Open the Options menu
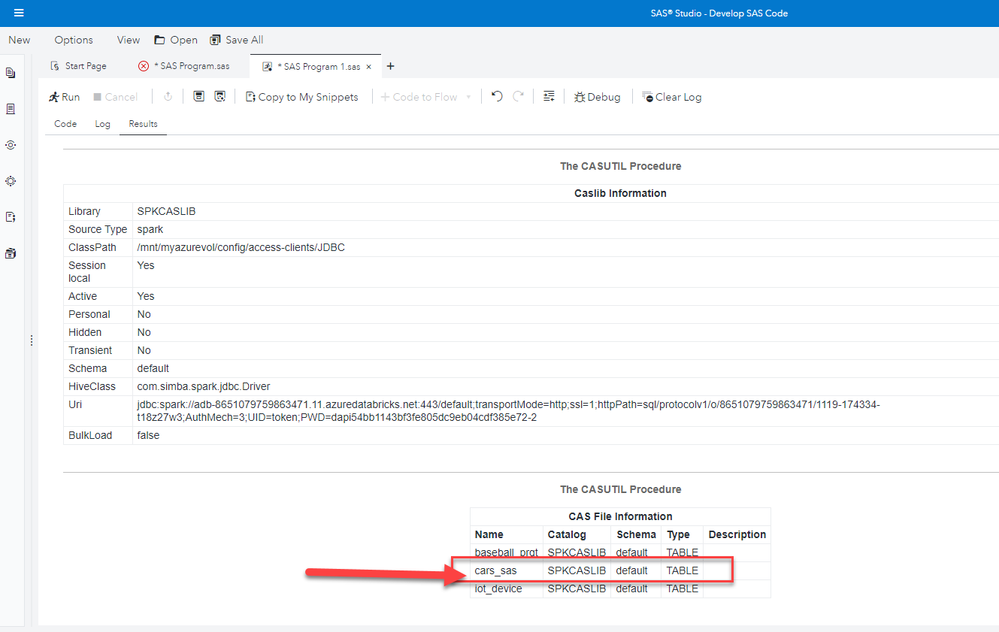Screen dimensions: 999x632 click(73, 40)
